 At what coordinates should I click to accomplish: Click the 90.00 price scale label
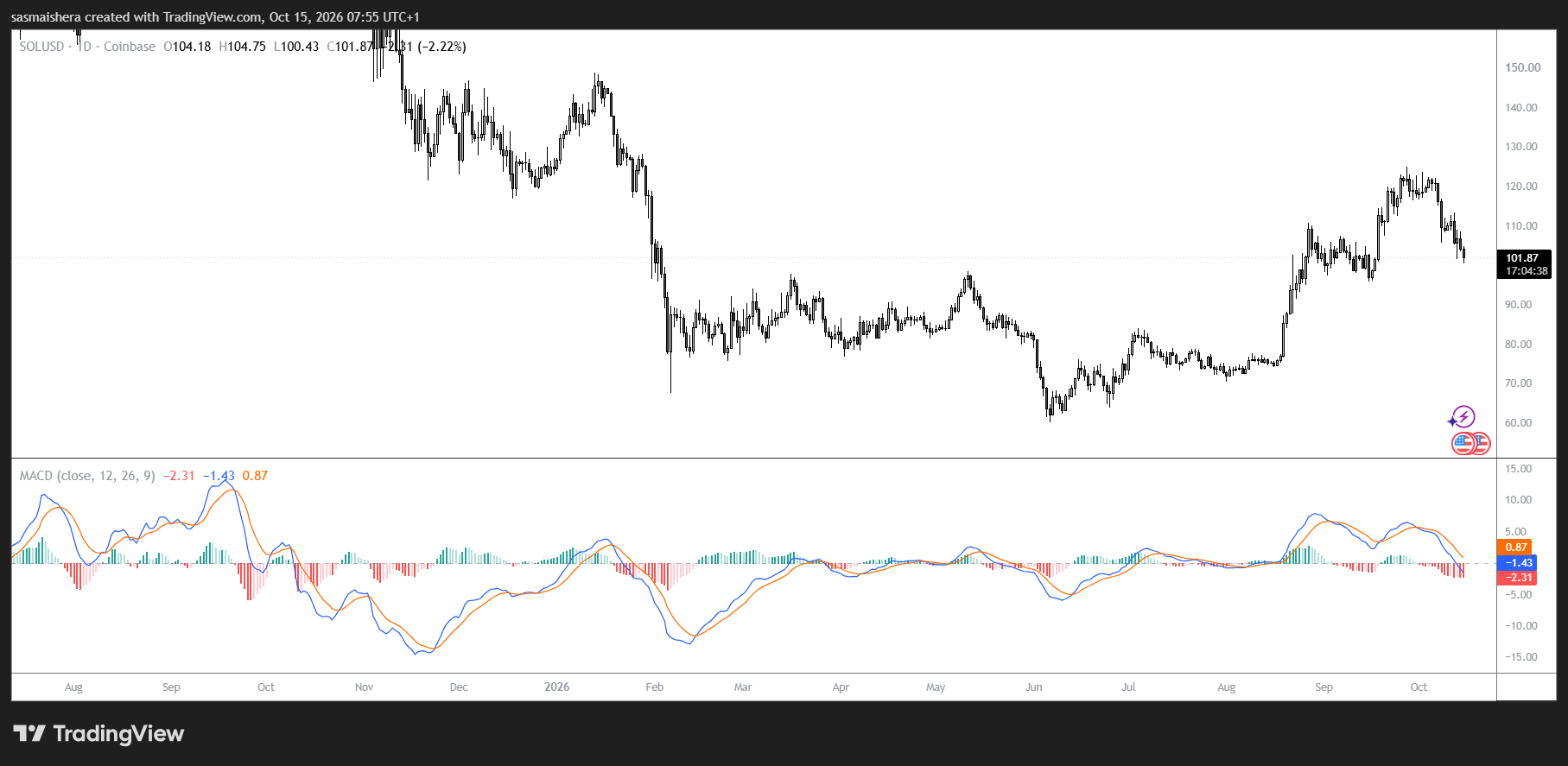pos(1519,305)
